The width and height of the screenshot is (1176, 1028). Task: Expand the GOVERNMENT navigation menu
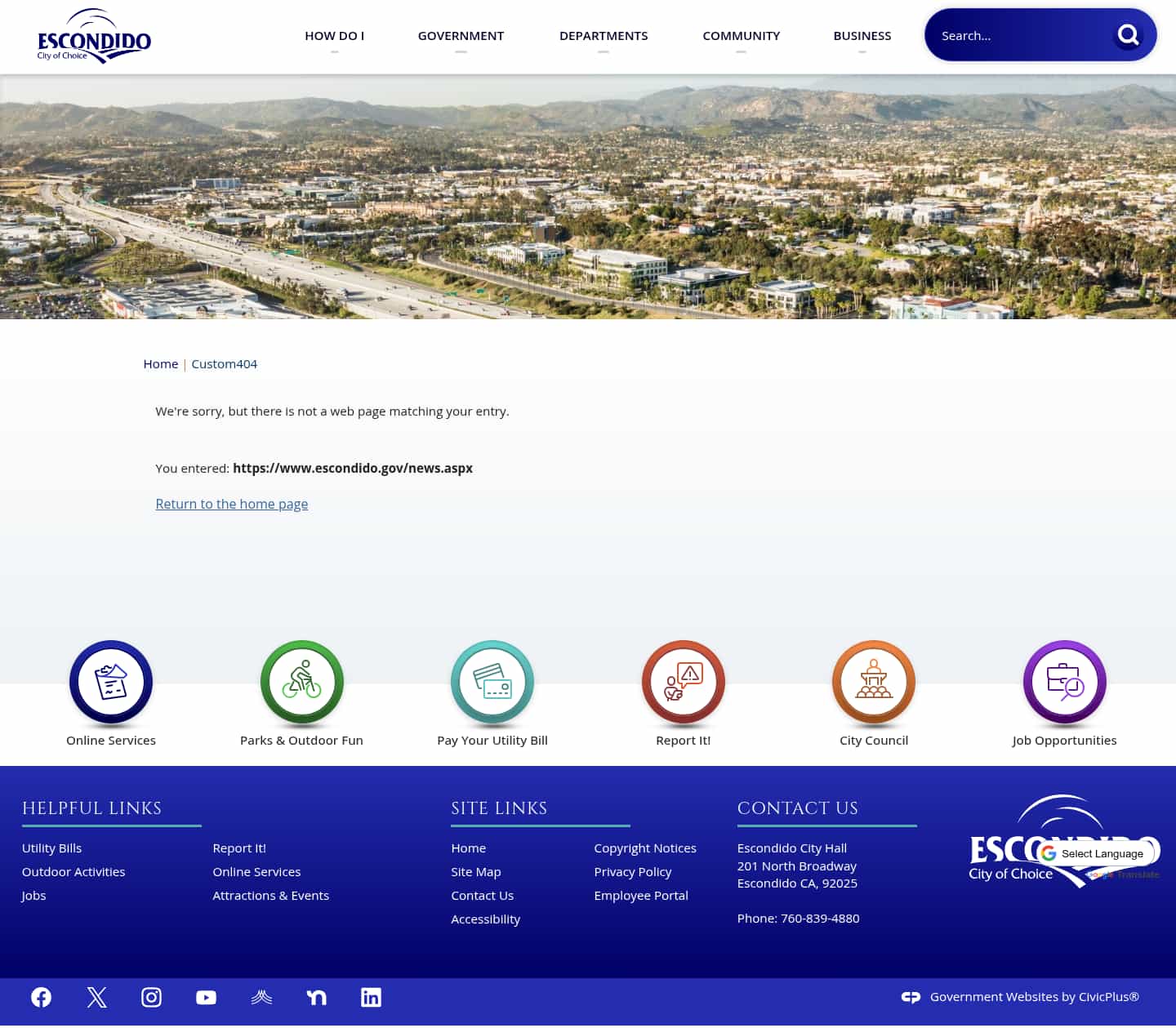tap(461, 35)
